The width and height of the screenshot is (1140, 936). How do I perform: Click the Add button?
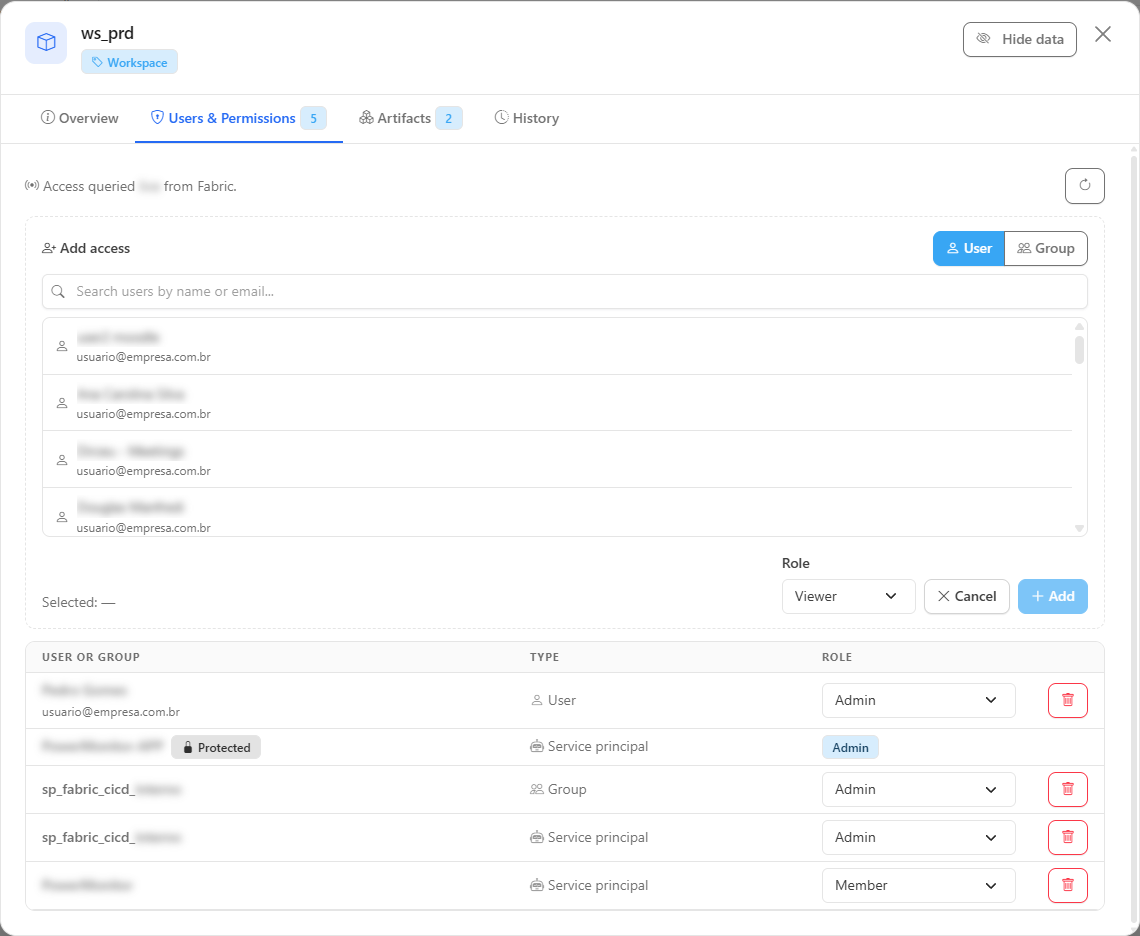[x=1052, y=596]
